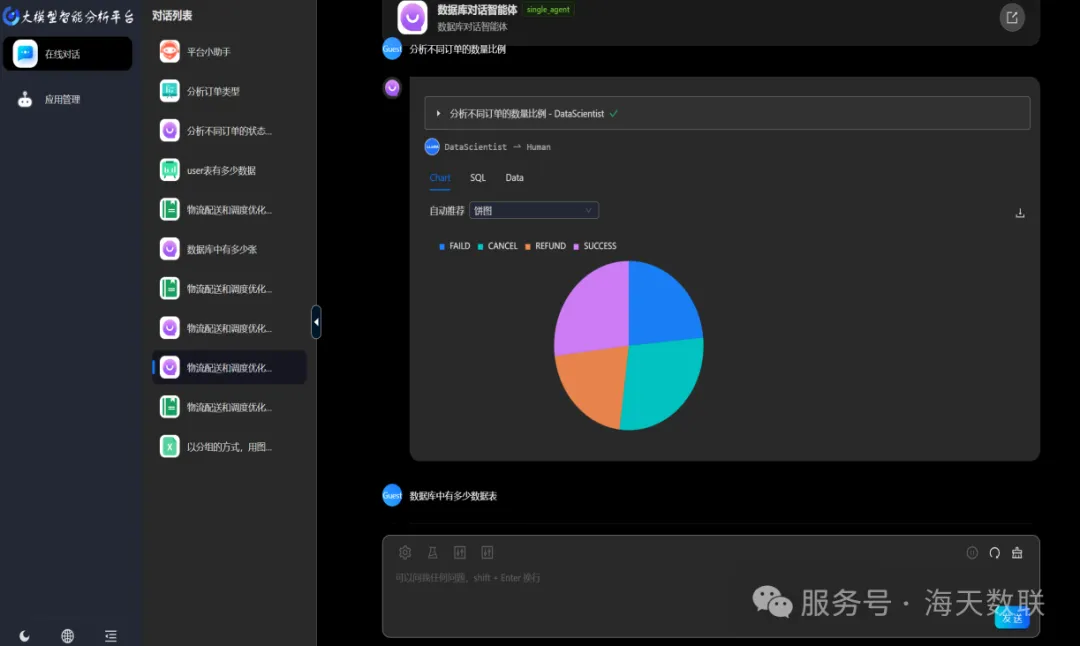Click the flask icon in chat input toolbar
The height and width of the screenshot is (646, 1080).
tap(432, 552)
